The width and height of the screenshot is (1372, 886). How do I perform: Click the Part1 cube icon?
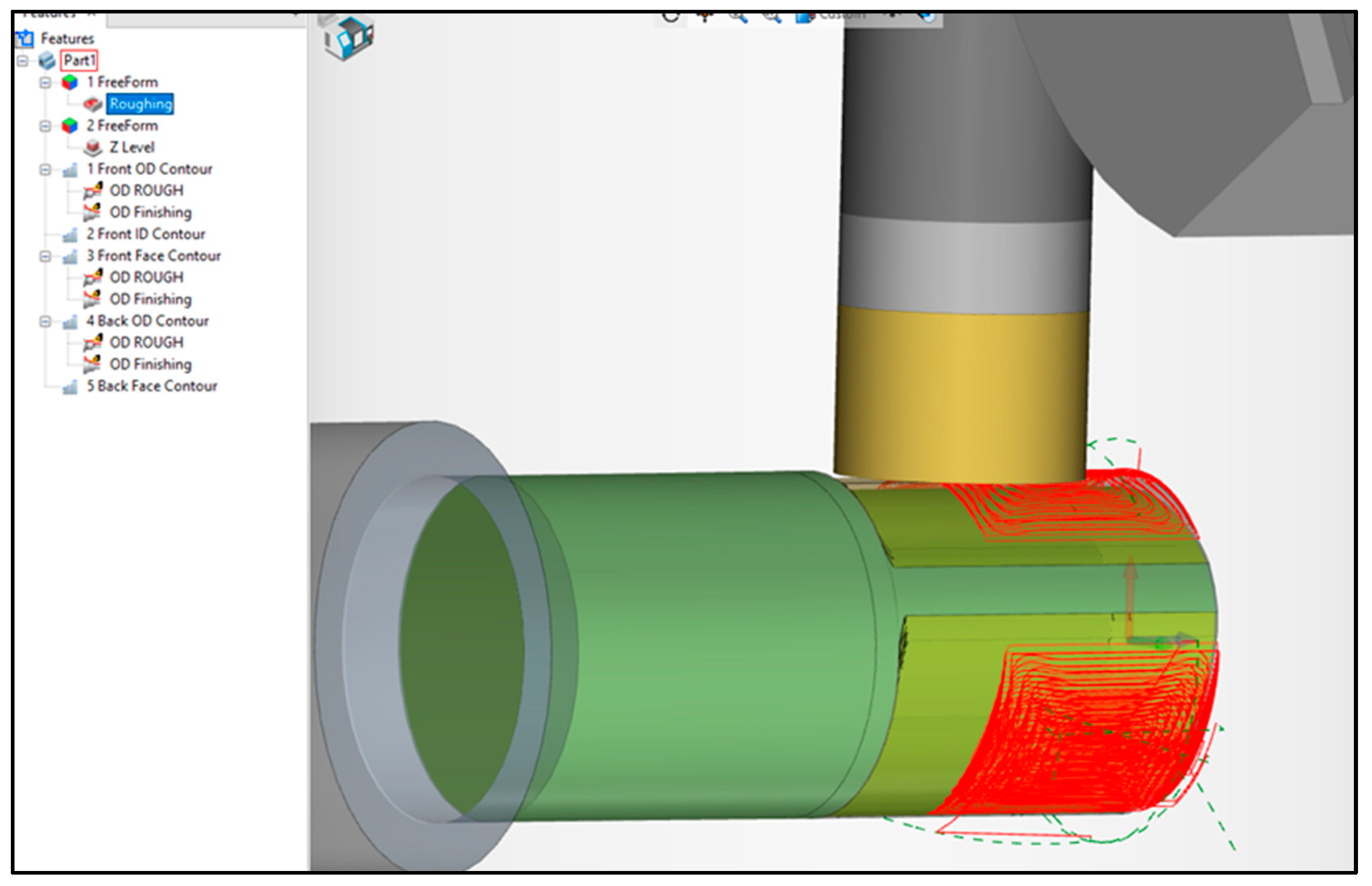click(x=47, y=61)
